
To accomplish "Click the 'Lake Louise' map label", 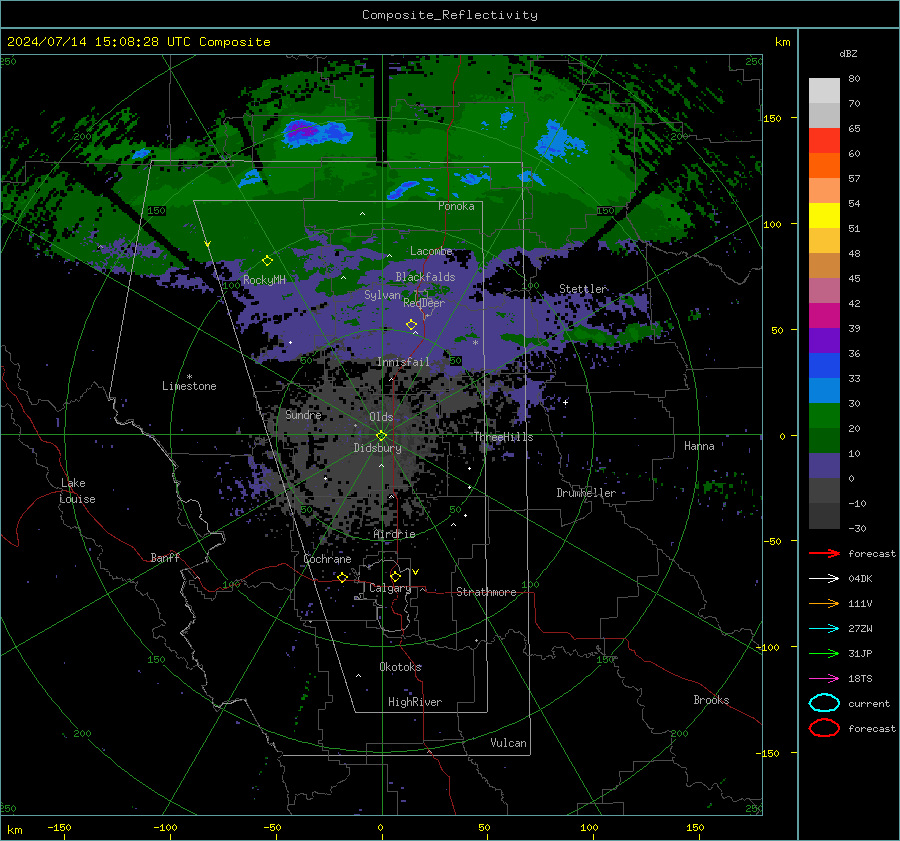I will click(x=77, y=491).
